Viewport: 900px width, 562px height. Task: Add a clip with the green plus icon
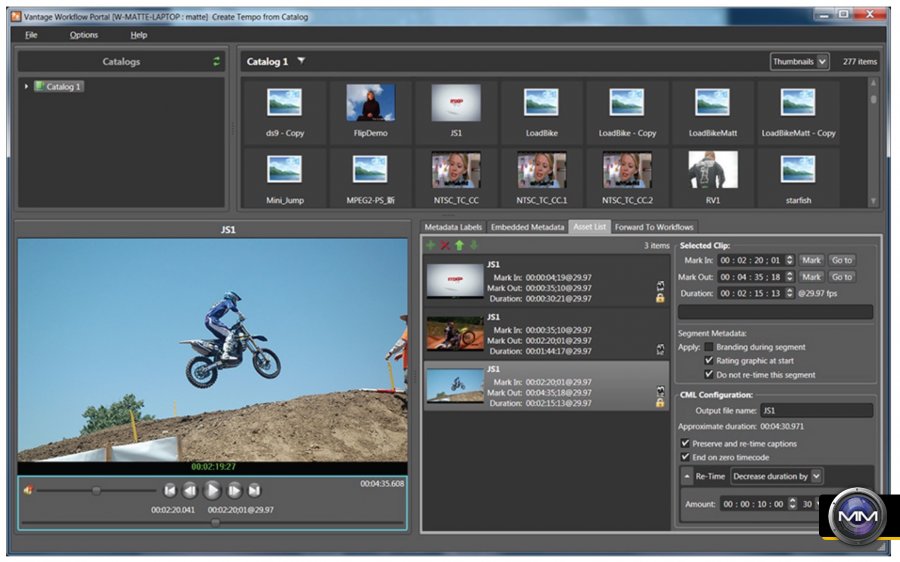pyautogui.click(x=430, y=245)
